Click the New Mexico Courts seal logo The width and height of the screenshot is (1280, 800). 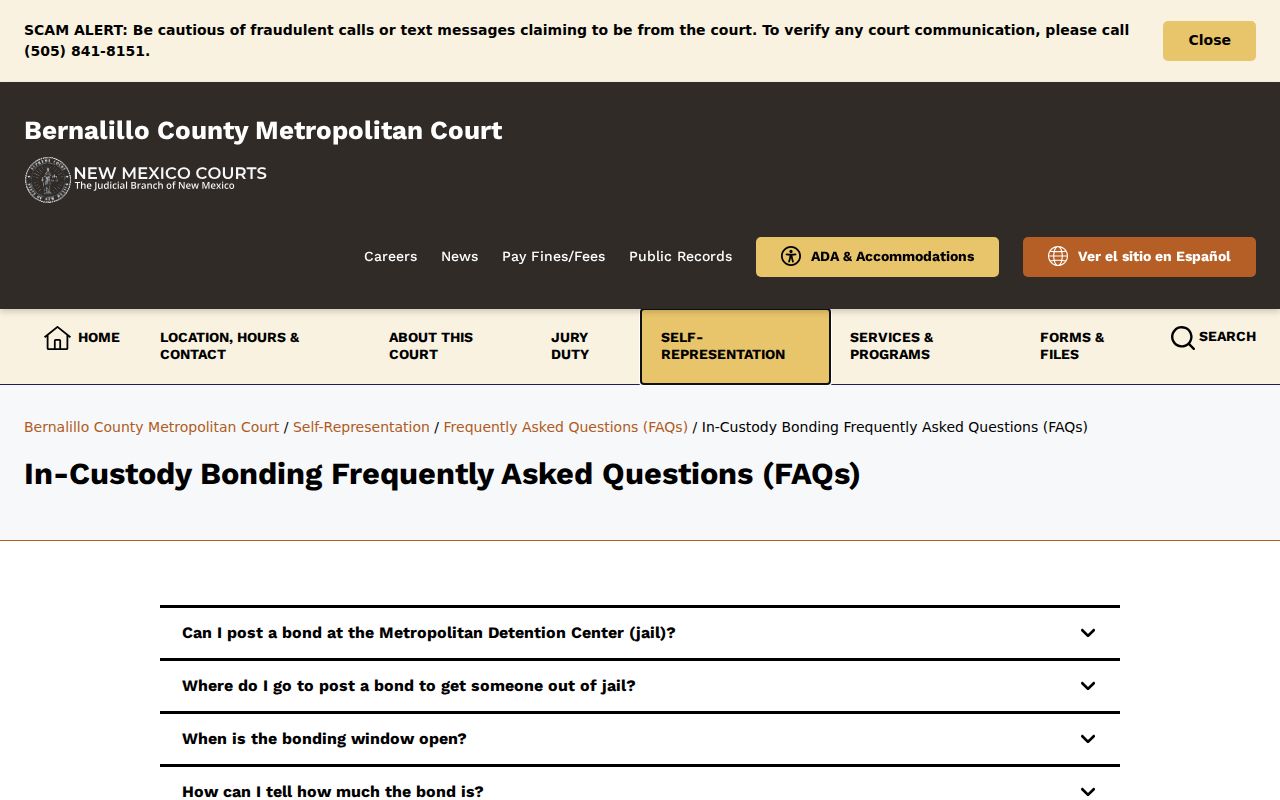pyautogui.click(x=47, y=181)
